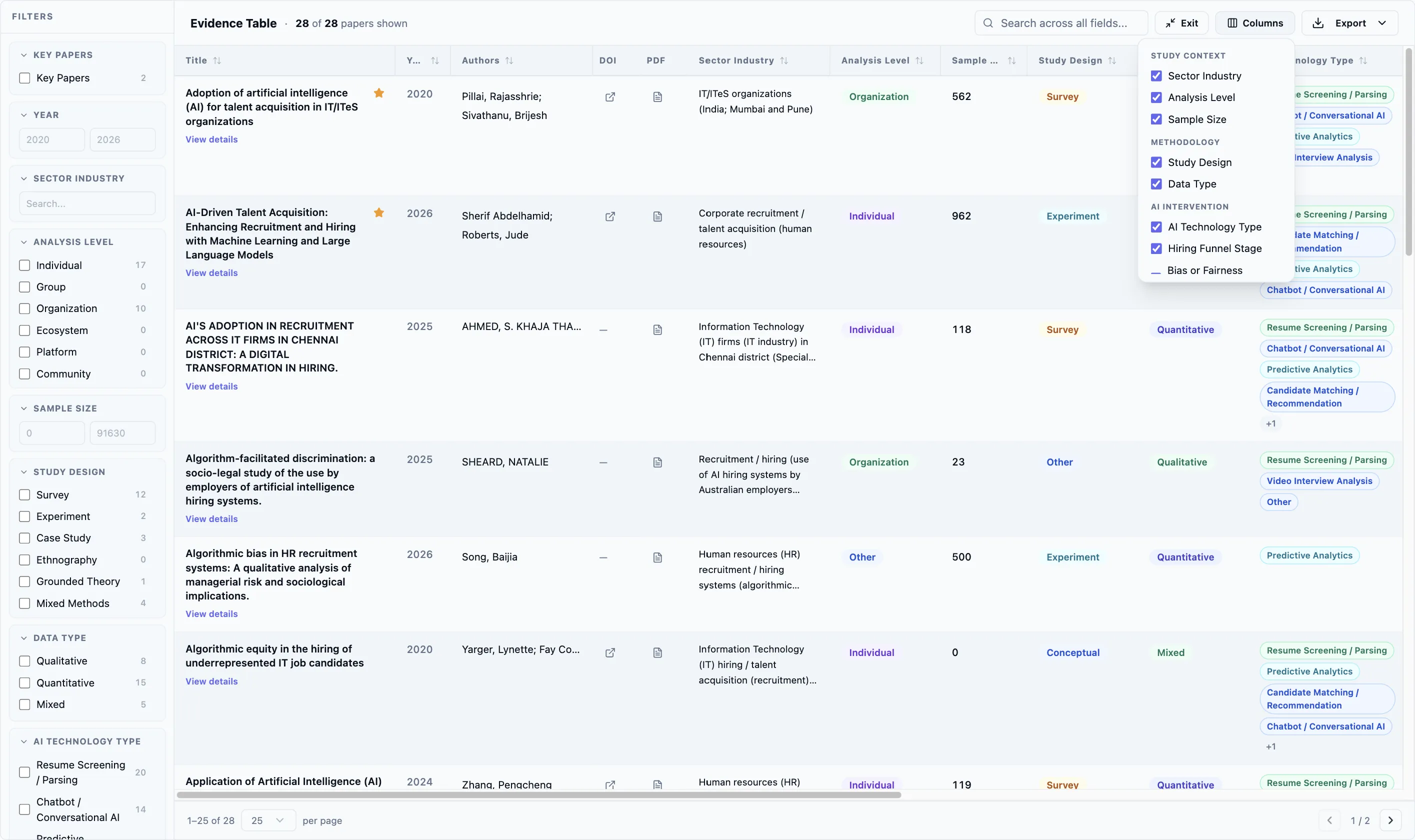Viewport: 1415px width, 840px height.
Task: View details of Algorithm-facilitated discrimination paper
Action: tap(211, 519)
